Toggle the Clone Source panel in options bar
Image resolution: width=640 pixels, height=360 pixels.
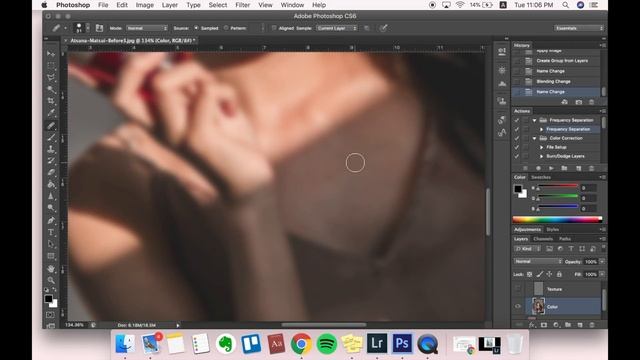pyautogui.click(x=99, y=28)
